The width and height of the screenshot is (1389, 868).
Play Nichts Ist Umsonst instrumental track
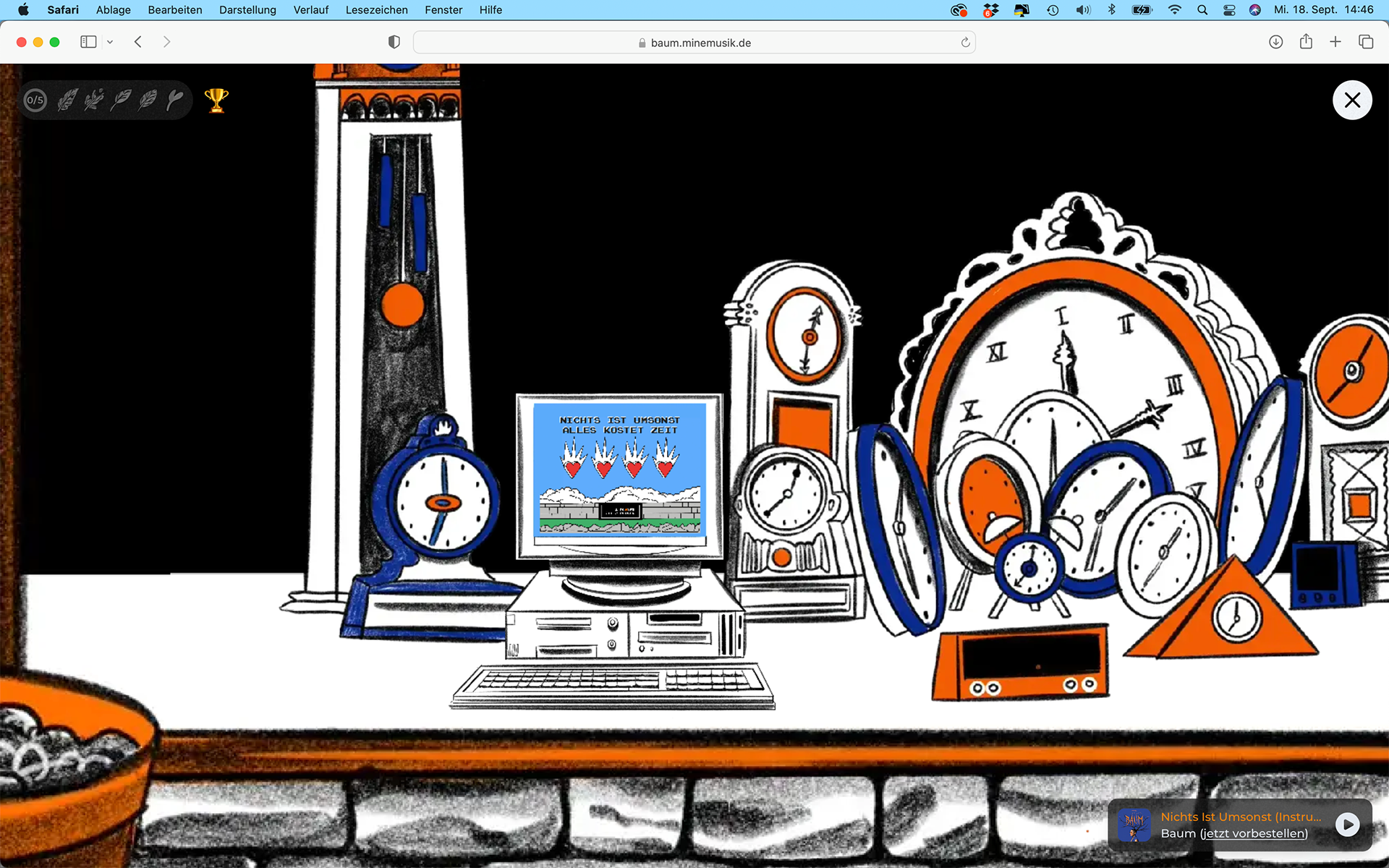click(x=1347, y=825)
